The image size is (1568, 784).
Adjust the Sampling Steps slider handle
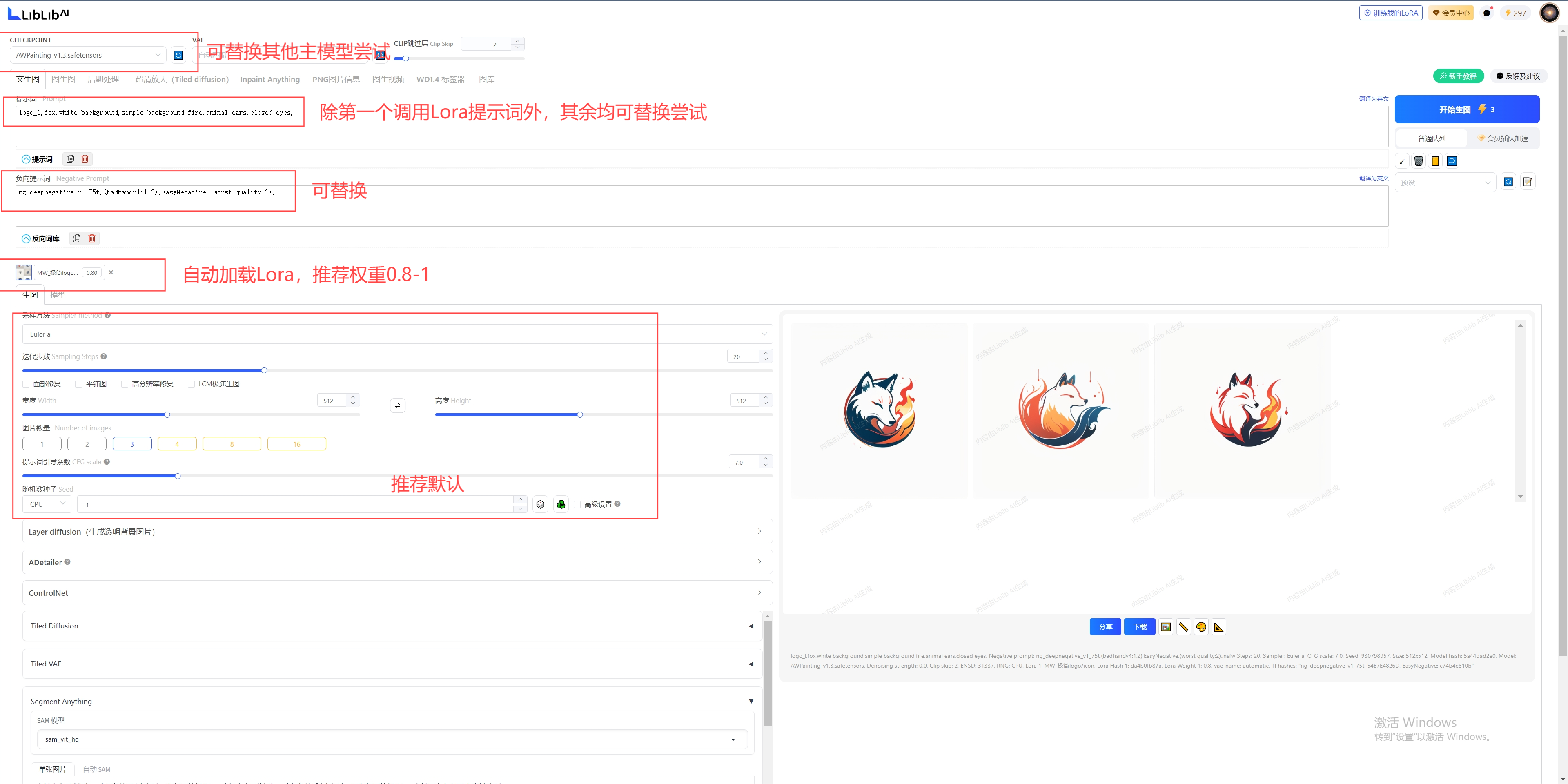tap(264, 370)
